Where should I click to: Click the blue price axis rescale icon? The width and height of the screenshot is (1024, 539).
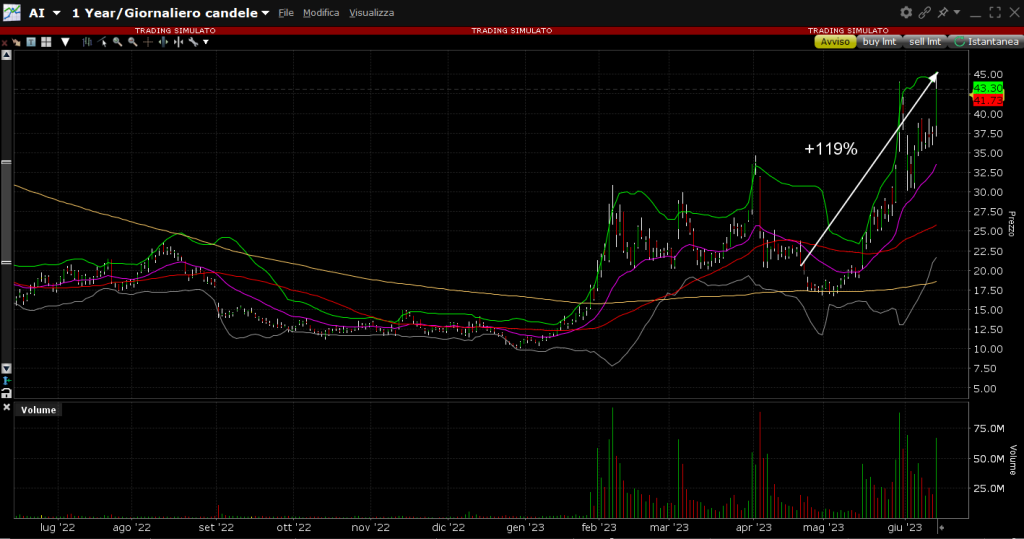[x=7, y=381]
